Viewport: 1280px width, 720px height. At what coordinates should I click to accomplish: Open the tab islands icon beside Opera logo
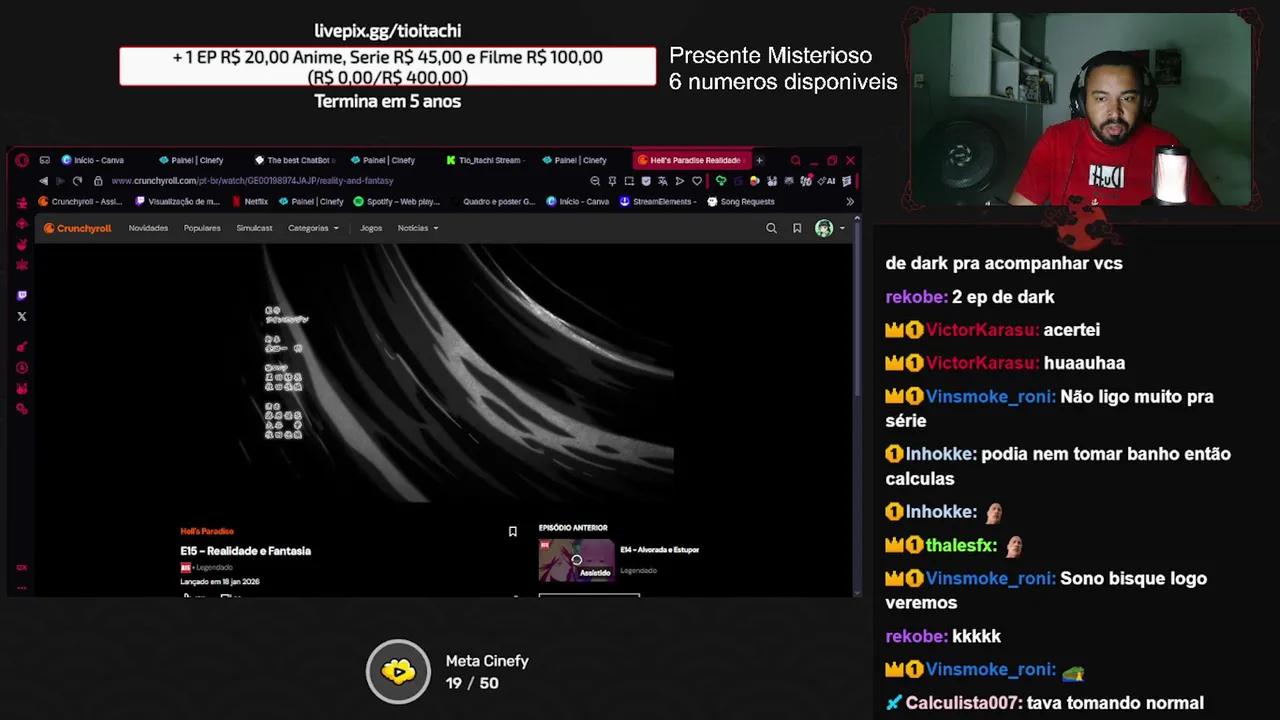coord(44,160)
